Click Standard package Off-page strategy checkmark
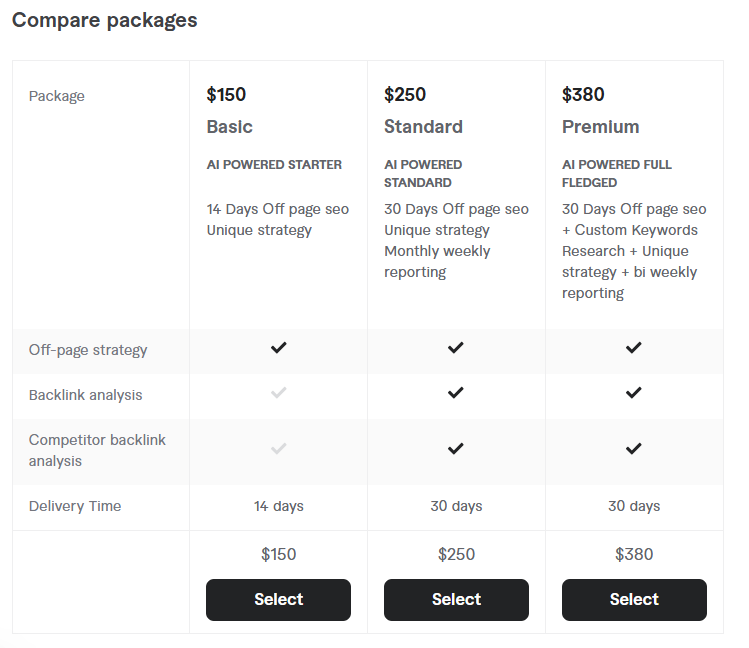Image resolution: width=749 pixels, height=648 pixels. pos(456,348)
